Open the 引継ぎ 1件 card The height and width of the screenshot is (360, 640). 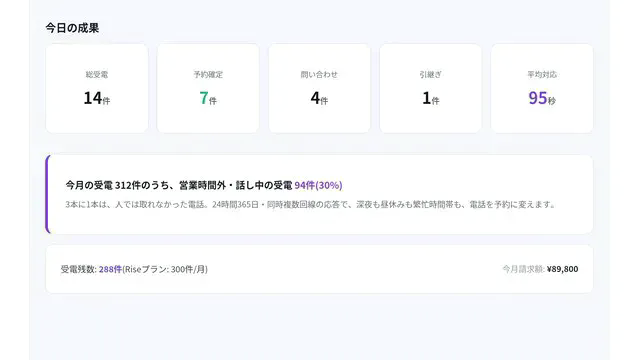coord(431,88)
